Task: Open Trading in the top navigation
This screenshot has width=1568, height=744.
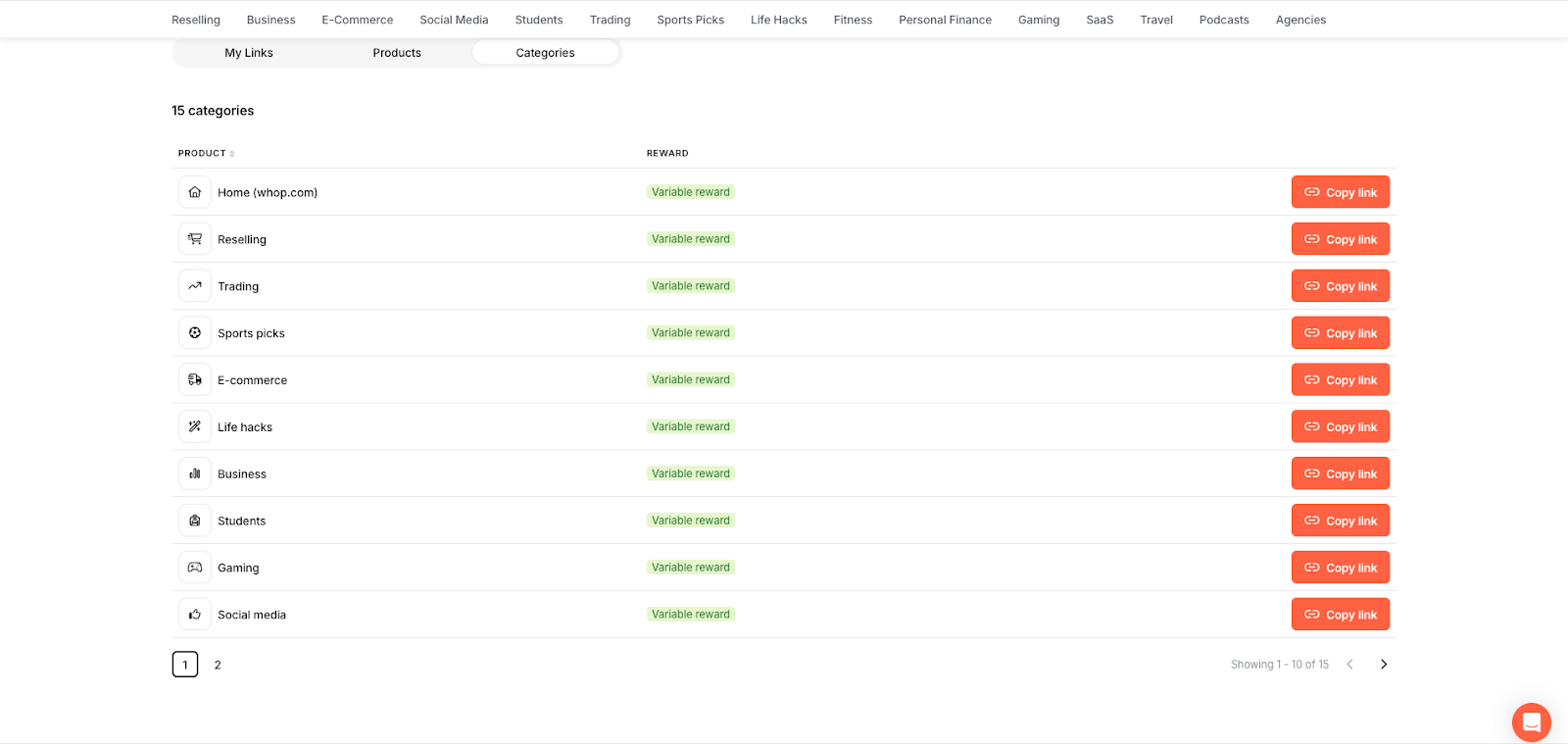Action: [611, 20]
